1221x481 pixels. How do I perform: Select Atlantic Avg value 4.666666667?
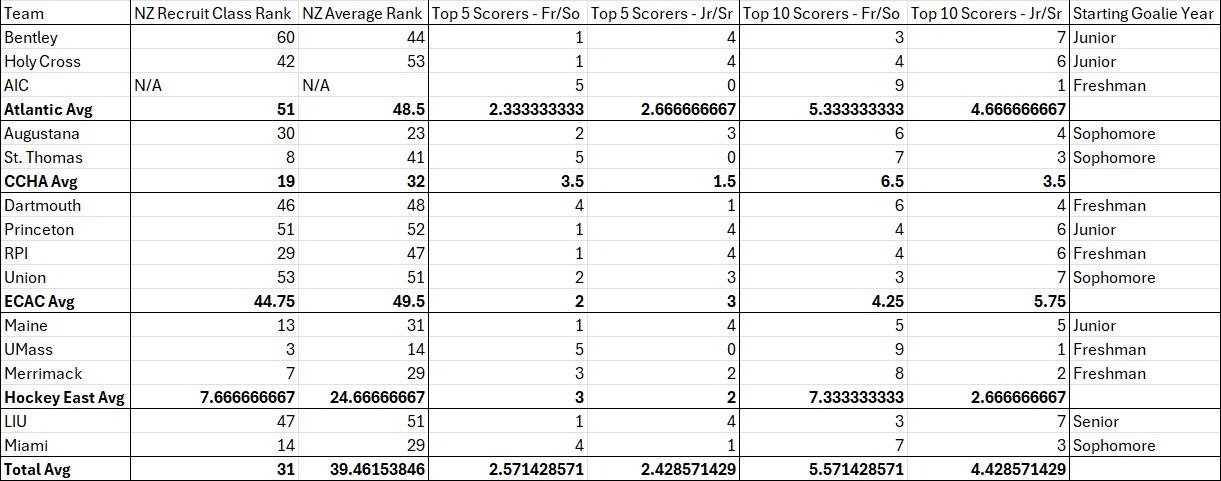(989, 110)
